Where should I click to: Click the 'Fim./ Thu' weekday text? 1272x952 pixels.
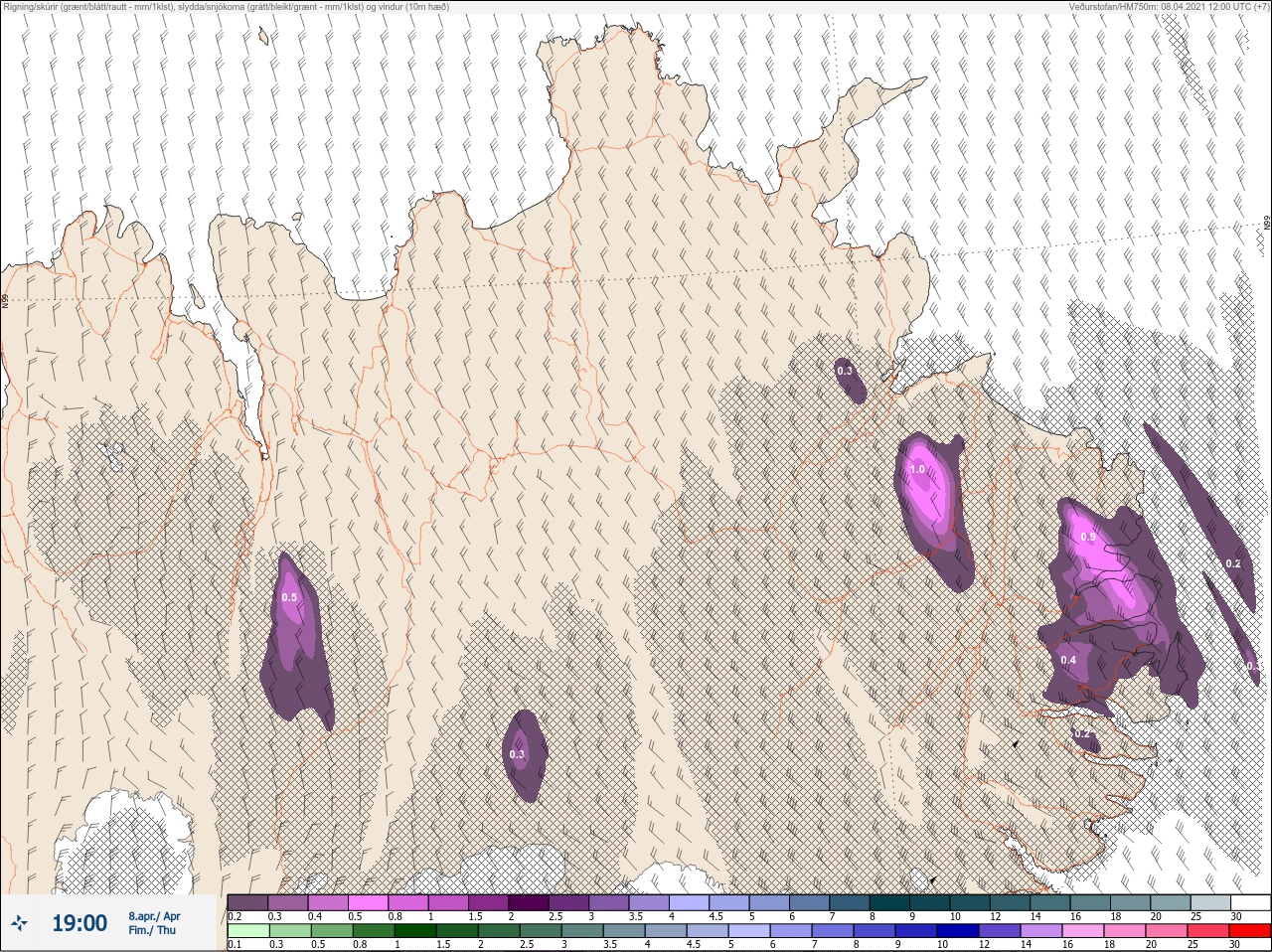tap(152, 930)
